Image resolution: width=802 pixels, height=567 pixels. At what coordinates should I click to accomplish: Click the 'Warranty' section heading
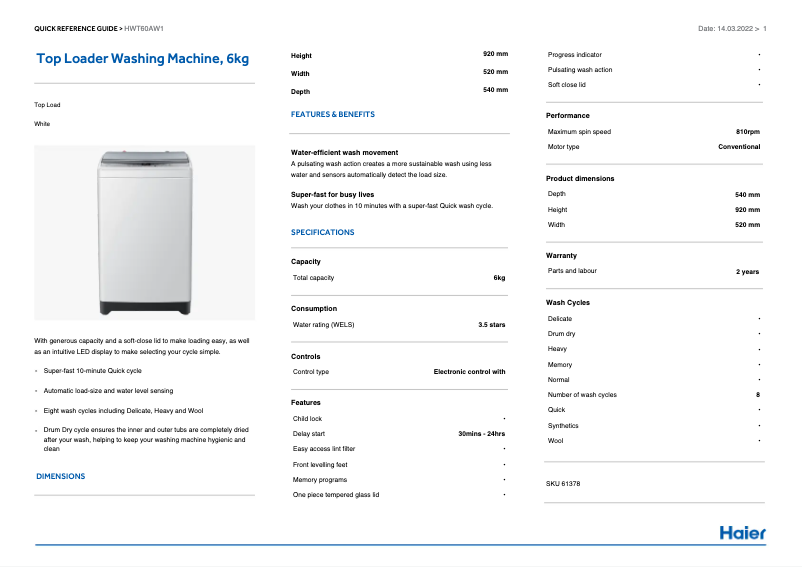561,255
